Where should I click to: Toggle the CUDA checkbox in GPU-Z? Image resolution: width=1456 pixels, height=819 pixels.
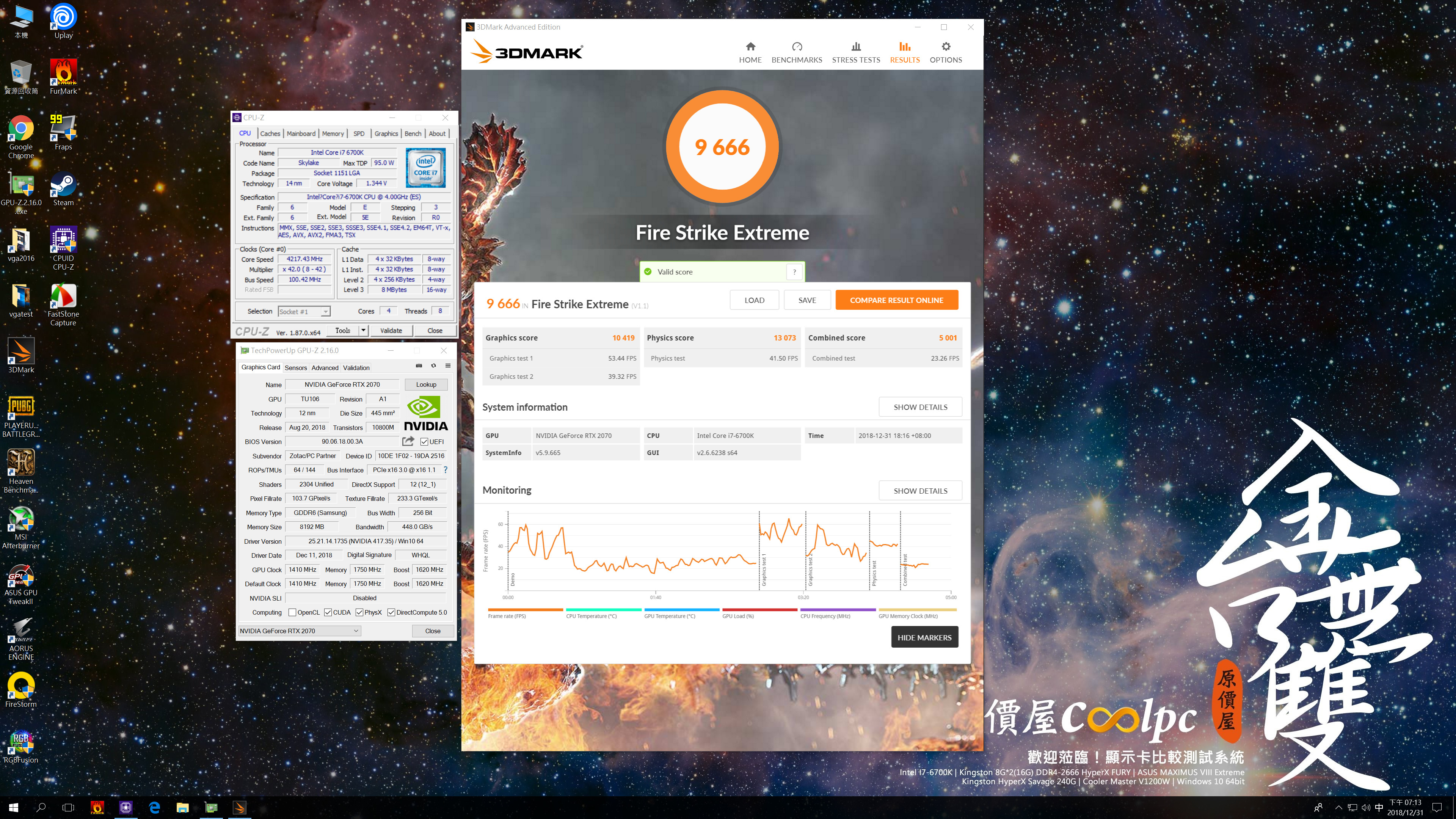[328, 612]
